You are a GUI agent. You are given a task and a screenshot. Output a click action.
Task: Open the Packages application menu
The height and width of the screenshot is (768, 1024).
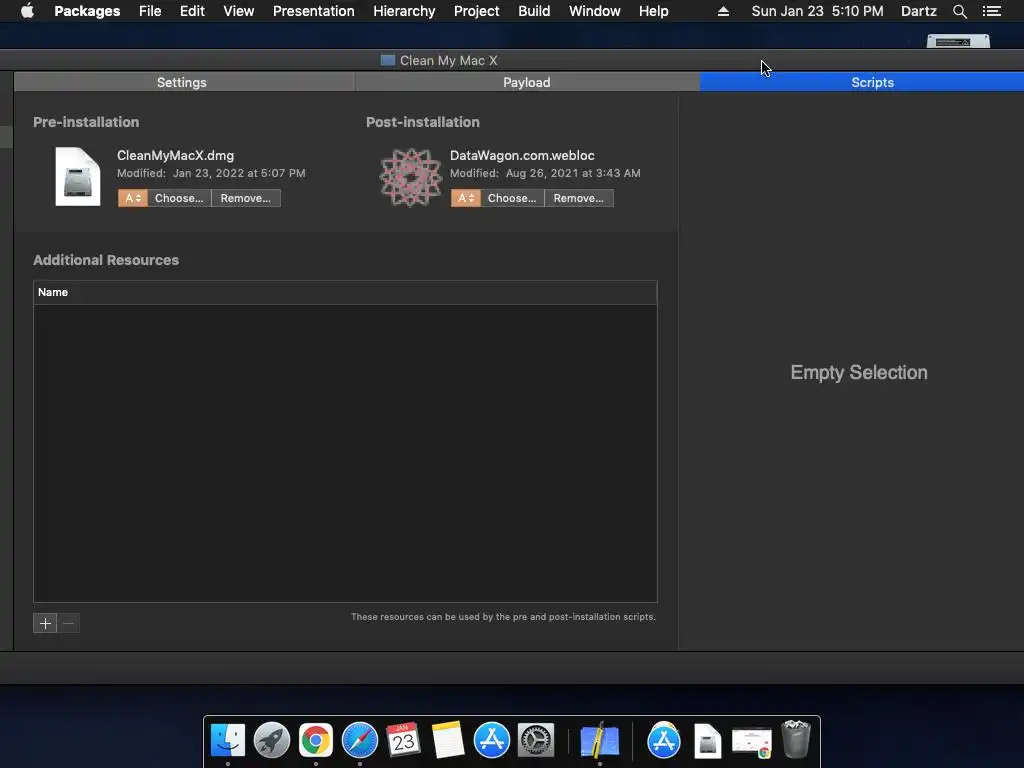87,11
